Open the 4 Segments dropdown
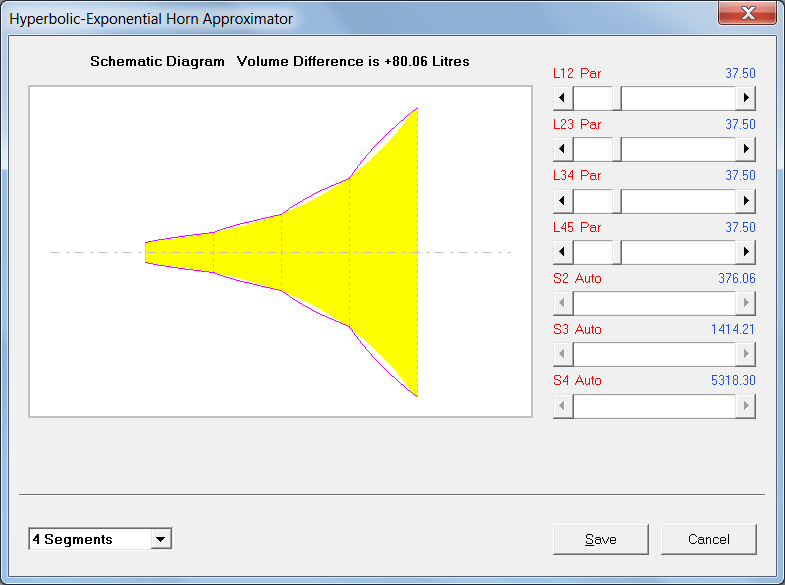785x585 pixels. click(x=161, y=539)
